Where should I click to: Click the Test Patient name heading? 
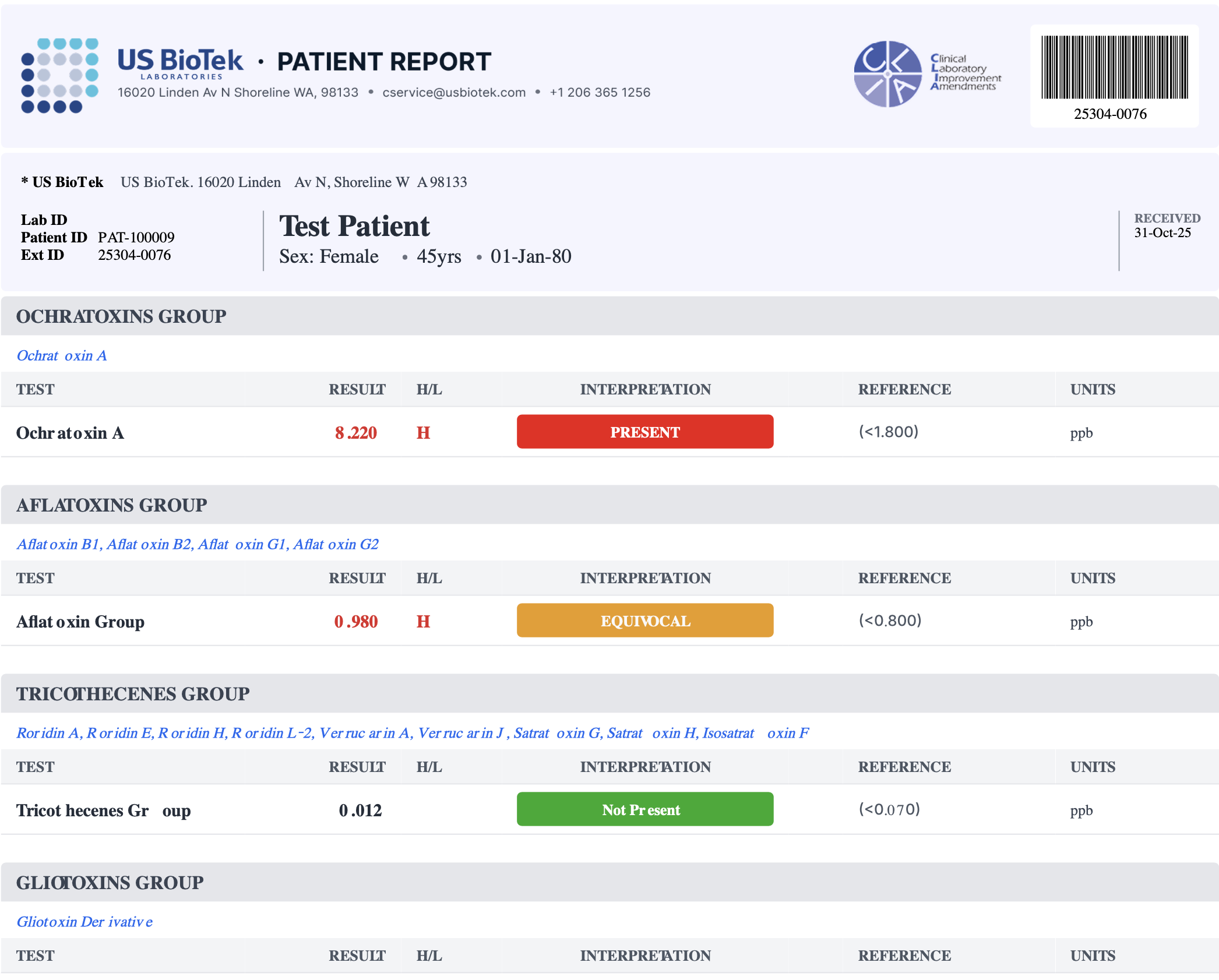[x=354, y=226]
